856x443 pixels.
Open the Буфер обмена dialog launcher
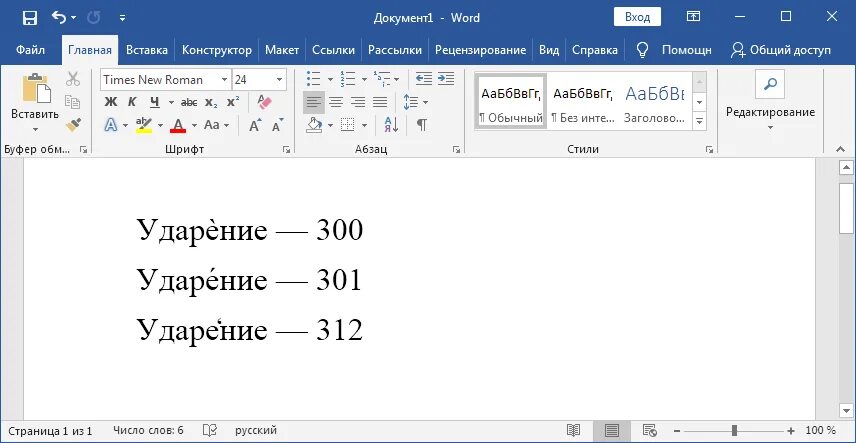click(84, 149)
